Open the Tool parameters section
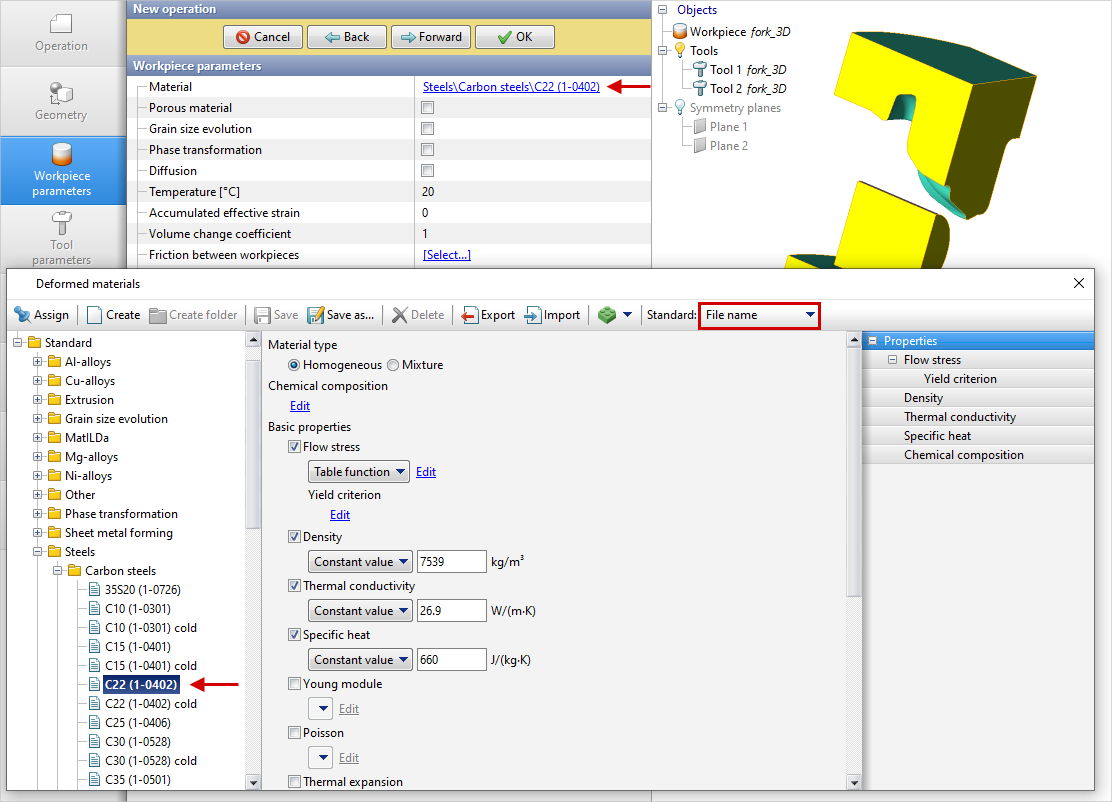Image resolution: width=1112 pixels, height=802 pixels. (x=62, y=237)
